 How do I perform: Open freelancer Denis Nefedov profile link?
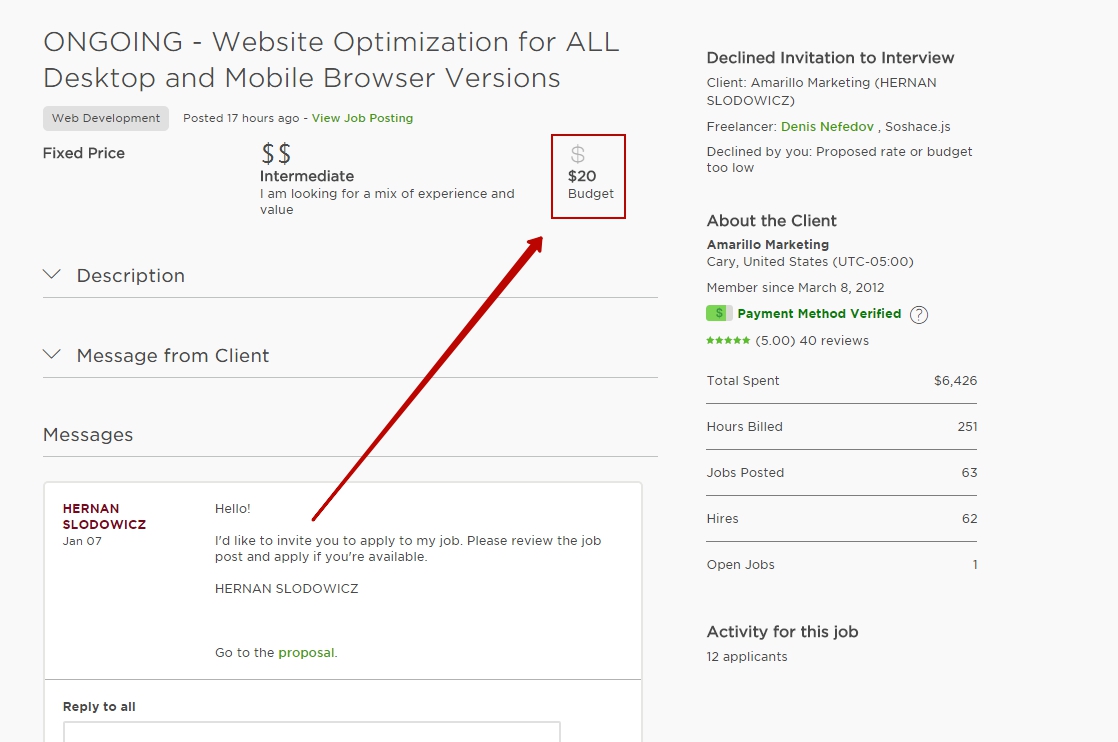tap(827, 126)
